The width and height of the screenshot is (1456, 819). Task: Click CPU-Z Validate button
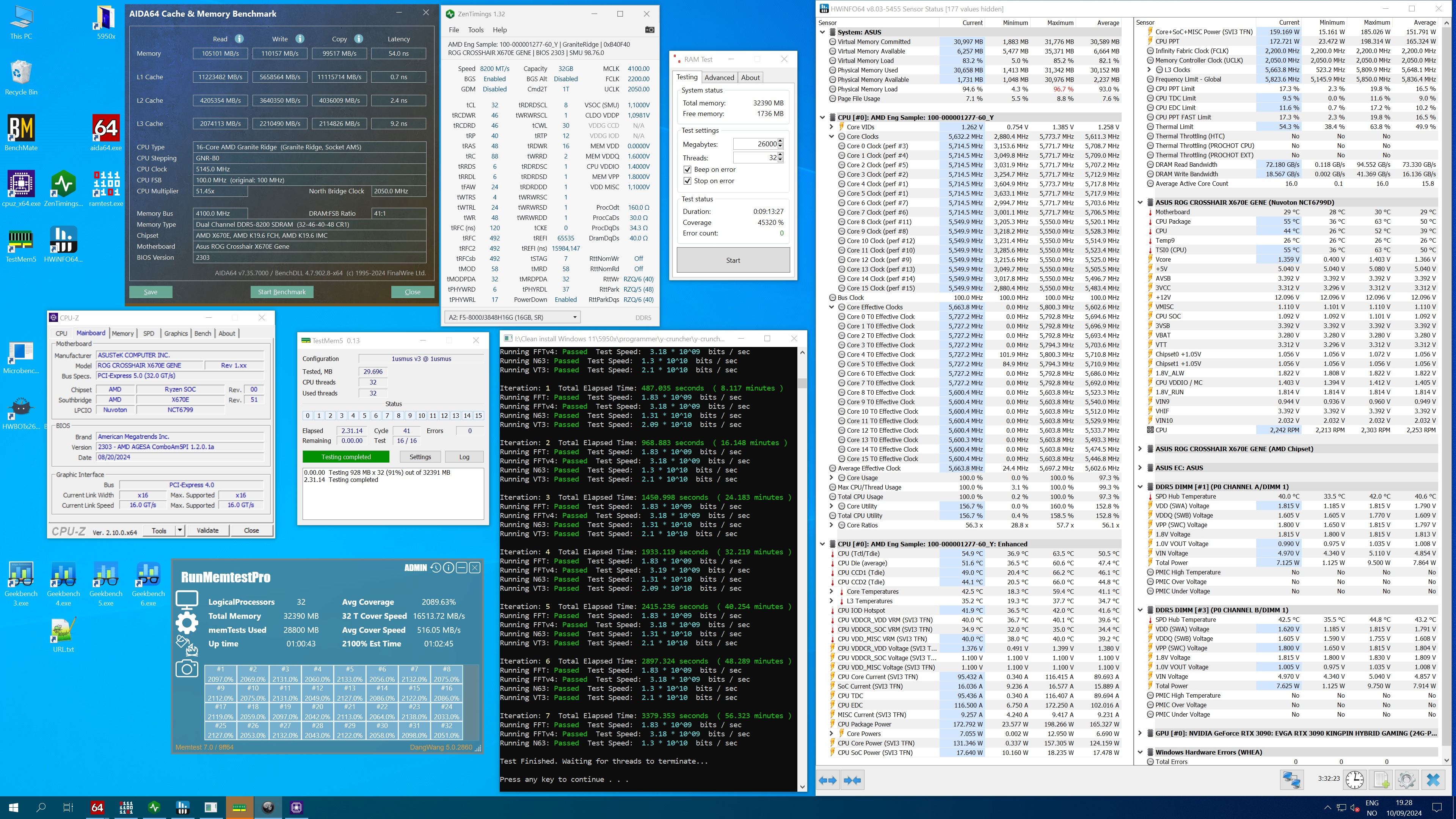(x=207, y=530)
